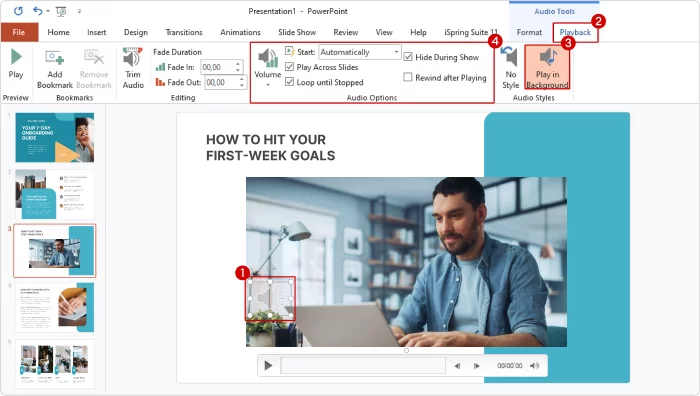Click the audio progress bar

tap(363, 366)
